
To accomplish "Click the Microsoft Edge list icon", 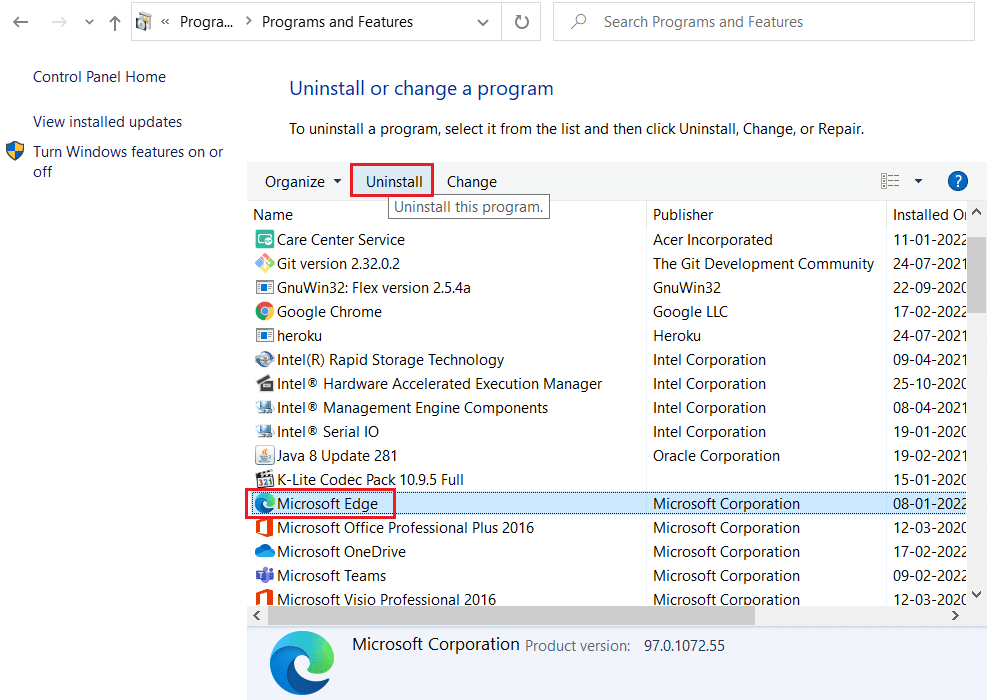I will (x=264, y=503).
